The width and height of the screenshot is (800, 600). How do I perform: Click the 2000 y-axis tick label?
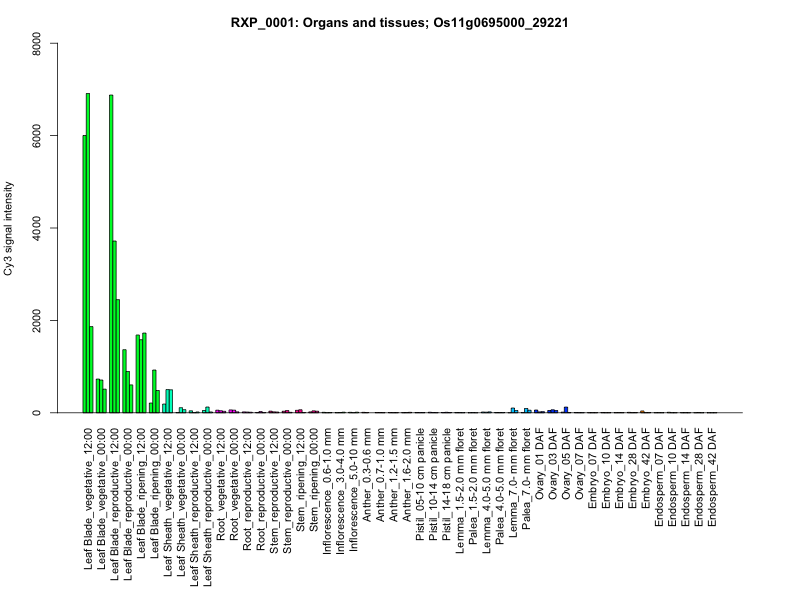click(x=36, y=320)
